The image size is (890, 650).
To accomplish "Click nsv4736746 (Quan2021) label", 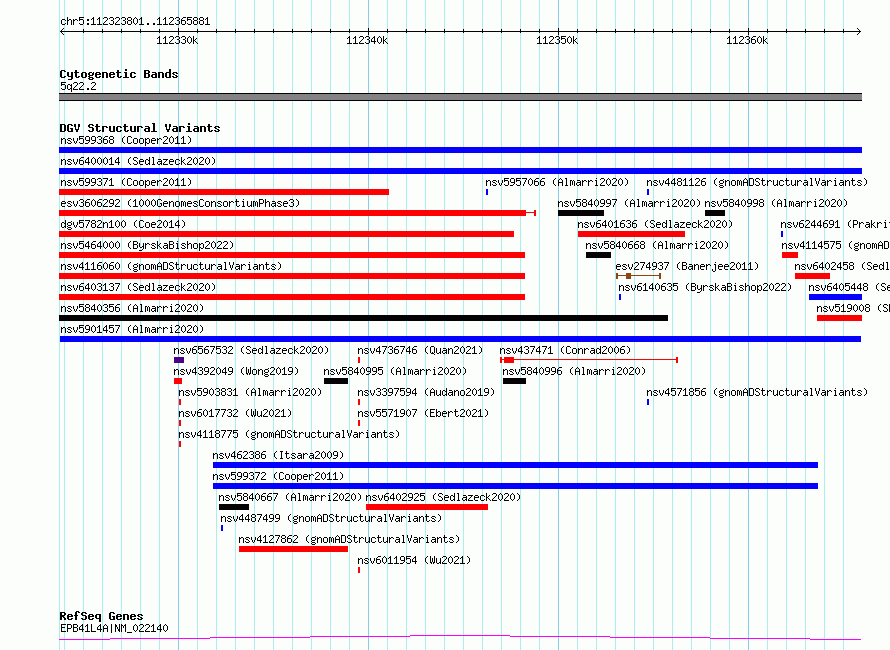I will [420, 350].
